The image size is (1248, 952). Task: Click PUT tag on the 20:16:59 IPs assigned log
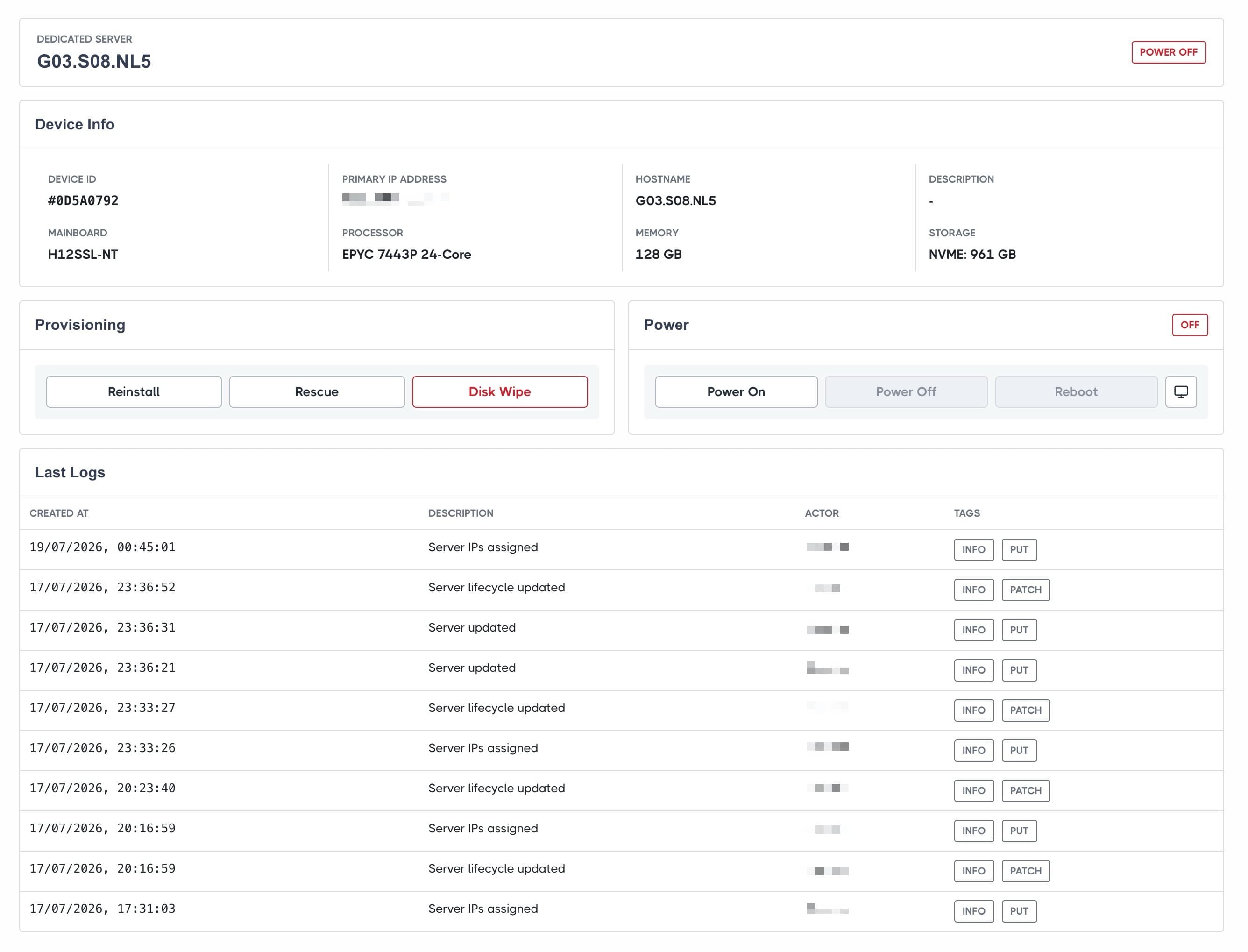click(1019, 831)
